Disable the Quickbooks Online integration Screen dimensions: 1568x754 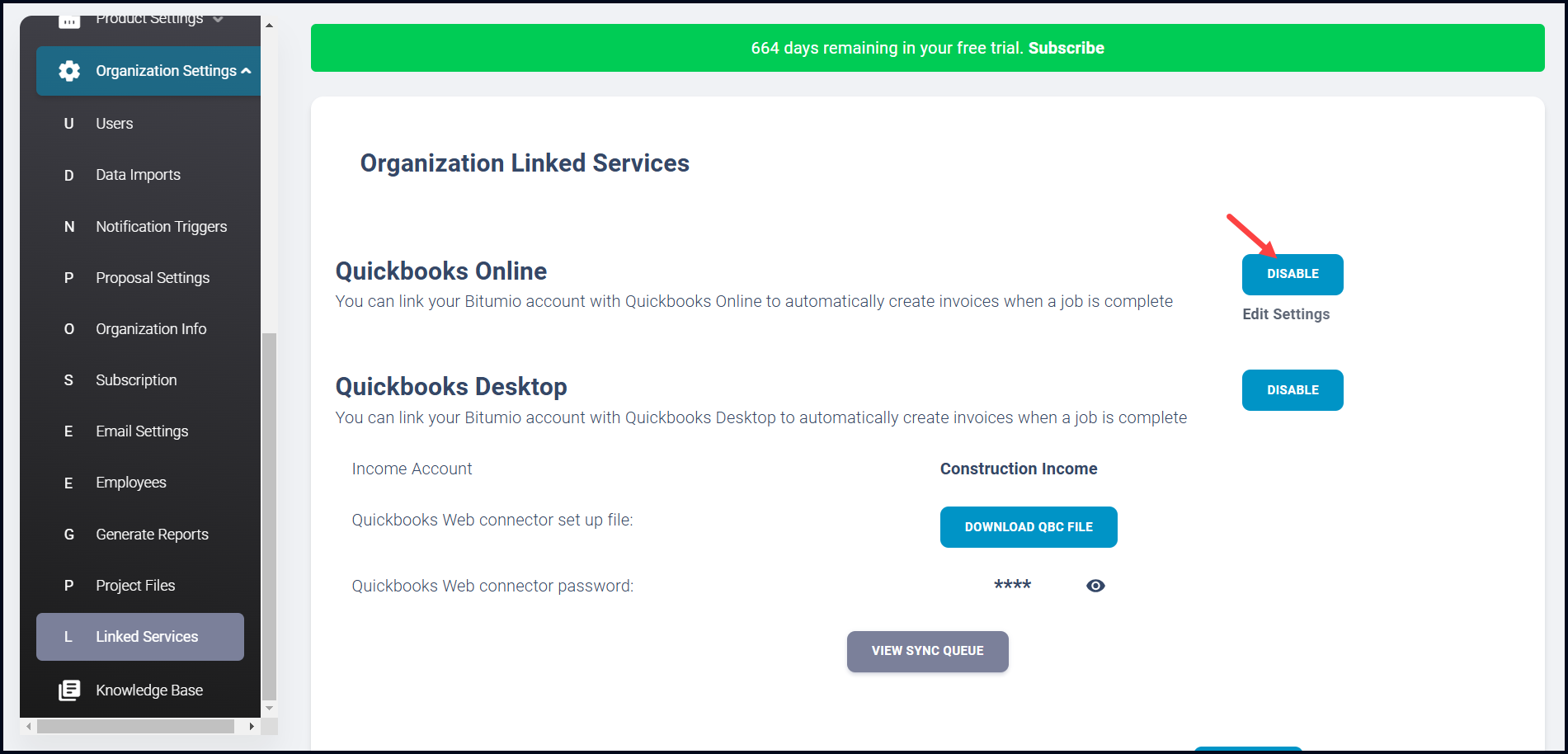[1293, 274]
